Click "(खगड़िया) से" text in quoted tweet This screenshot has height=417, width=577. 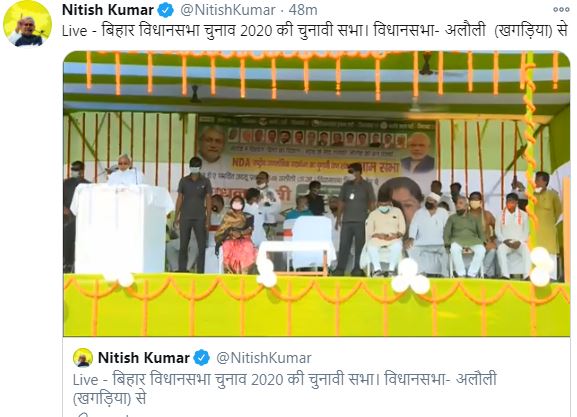pyautogui.click(x=109, y=398)
